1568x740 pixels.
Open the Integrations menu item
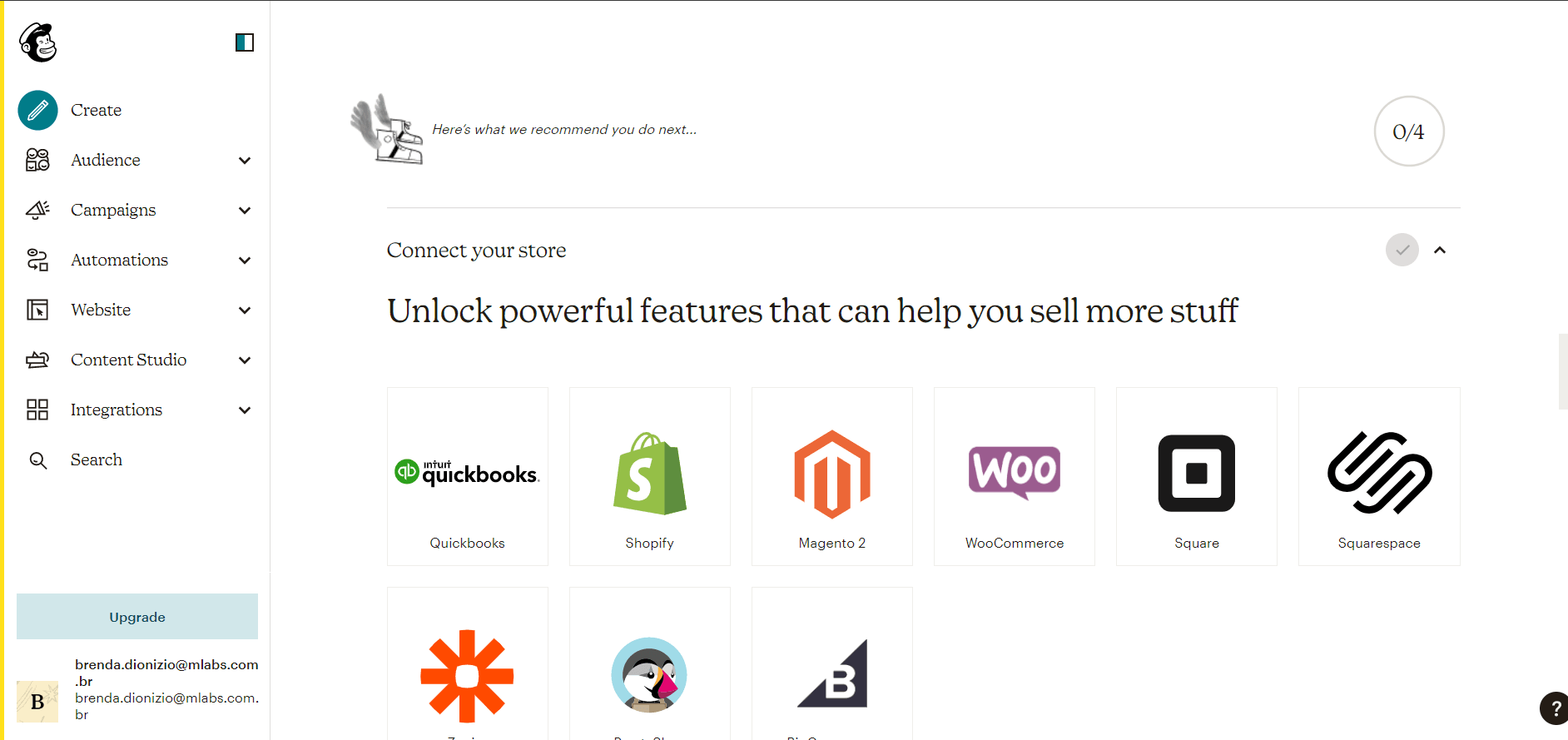click(117, 410)
